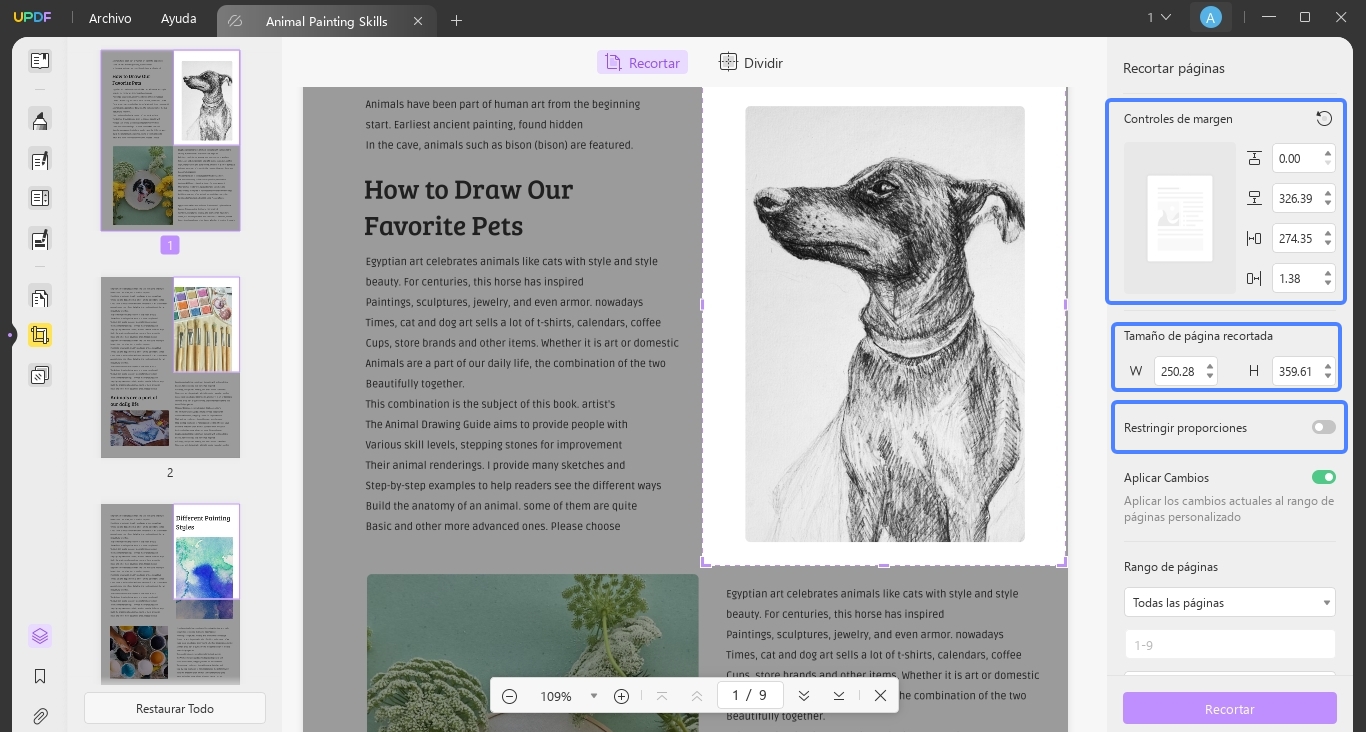Open the Fill and Sign tool

pos(40,240)
